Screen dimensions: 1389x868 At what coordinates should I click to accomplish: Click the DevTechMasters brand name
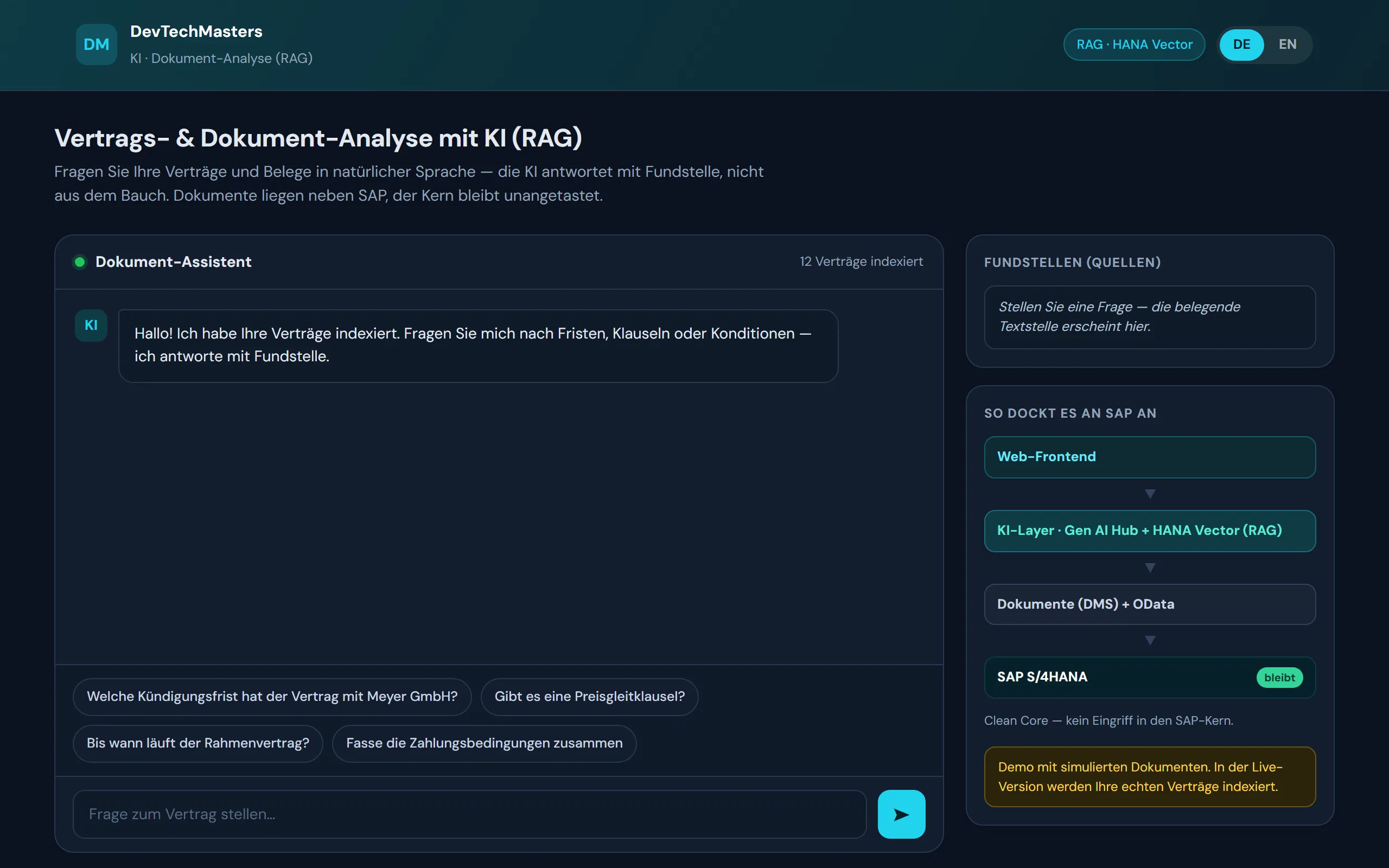pyautogui.click(x=196, y=31)
